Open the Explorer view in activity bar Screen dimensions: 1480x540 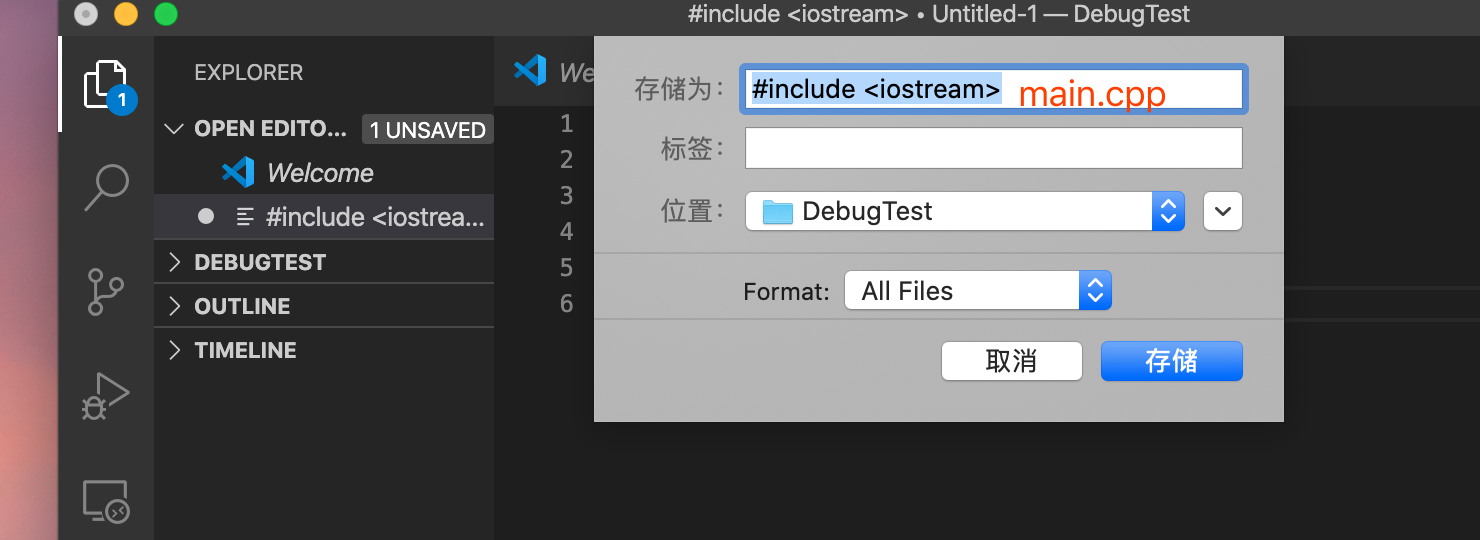(106, 84)
